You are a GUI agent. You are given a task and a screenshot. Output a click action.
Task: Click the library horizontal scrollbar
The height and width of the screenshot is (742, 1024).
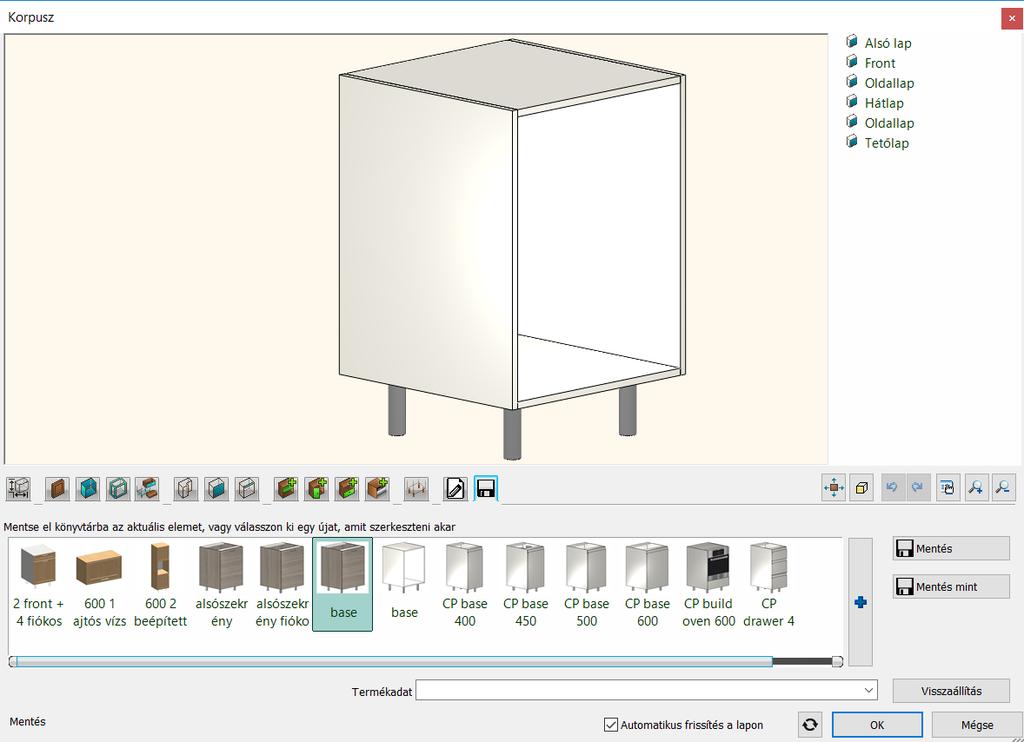(x=426, y=662)
